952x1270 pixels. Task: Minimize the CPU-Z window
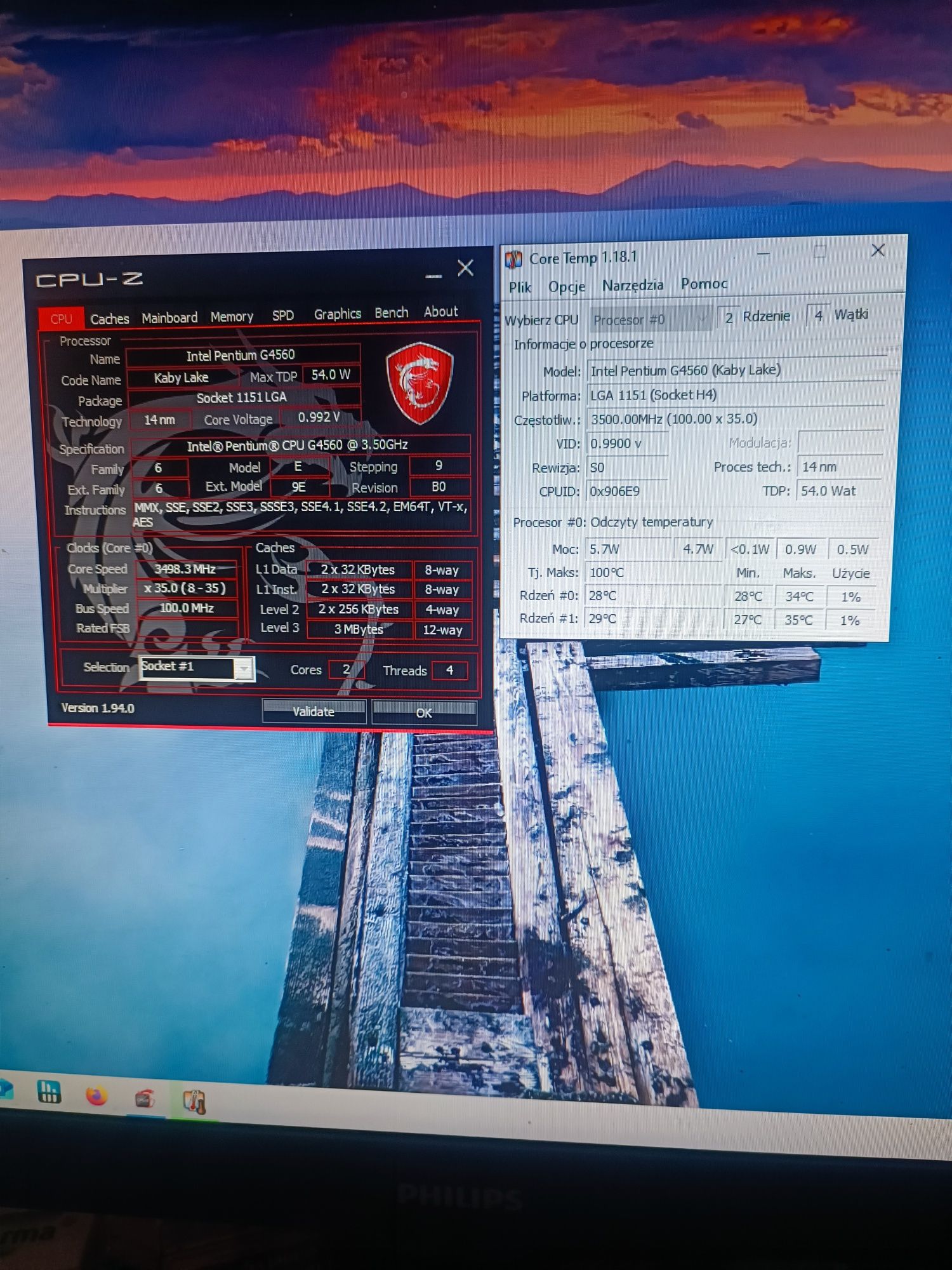coord(433,276)
